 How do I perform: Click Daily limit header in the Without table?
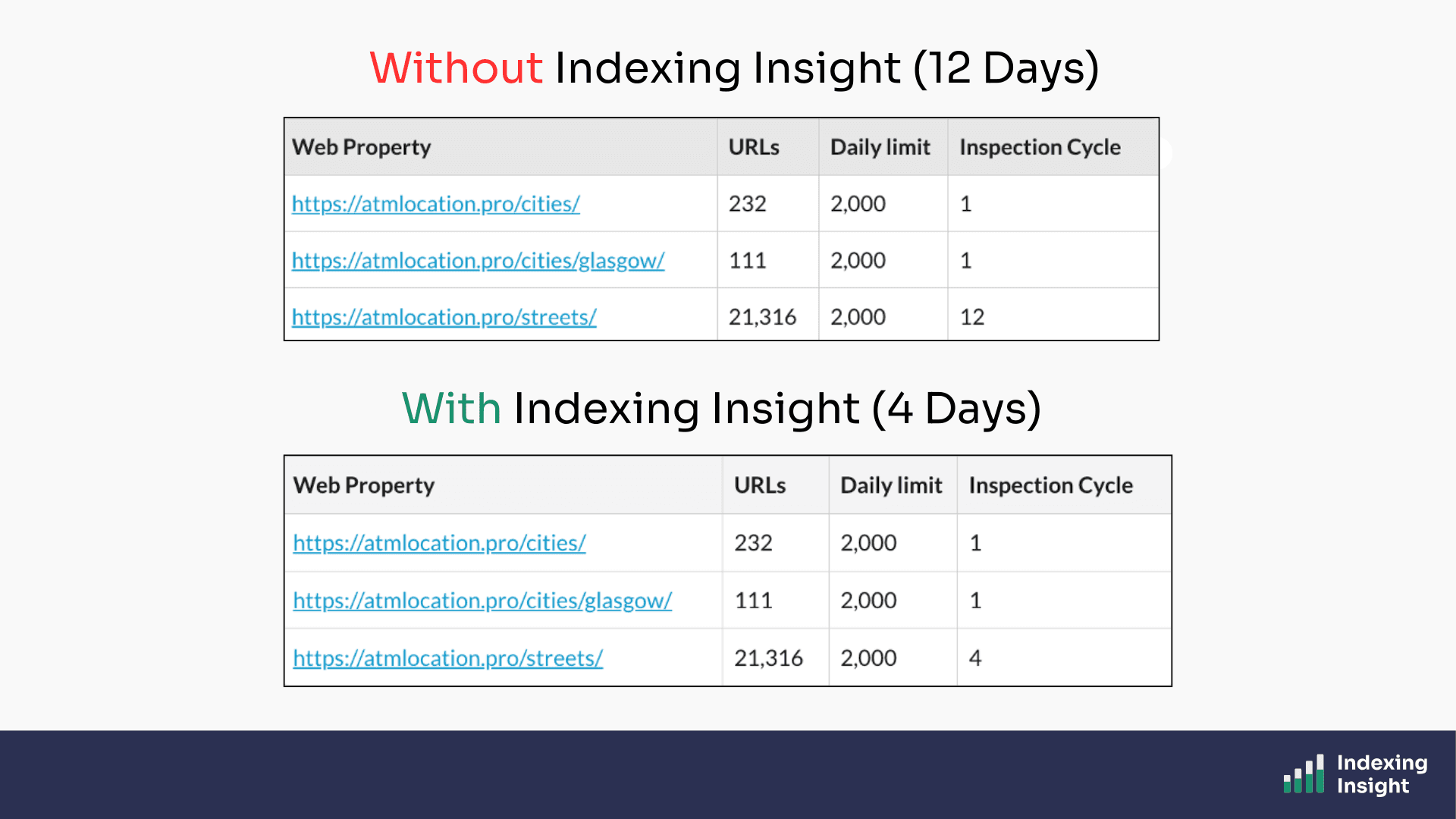[x=880, y=147]
